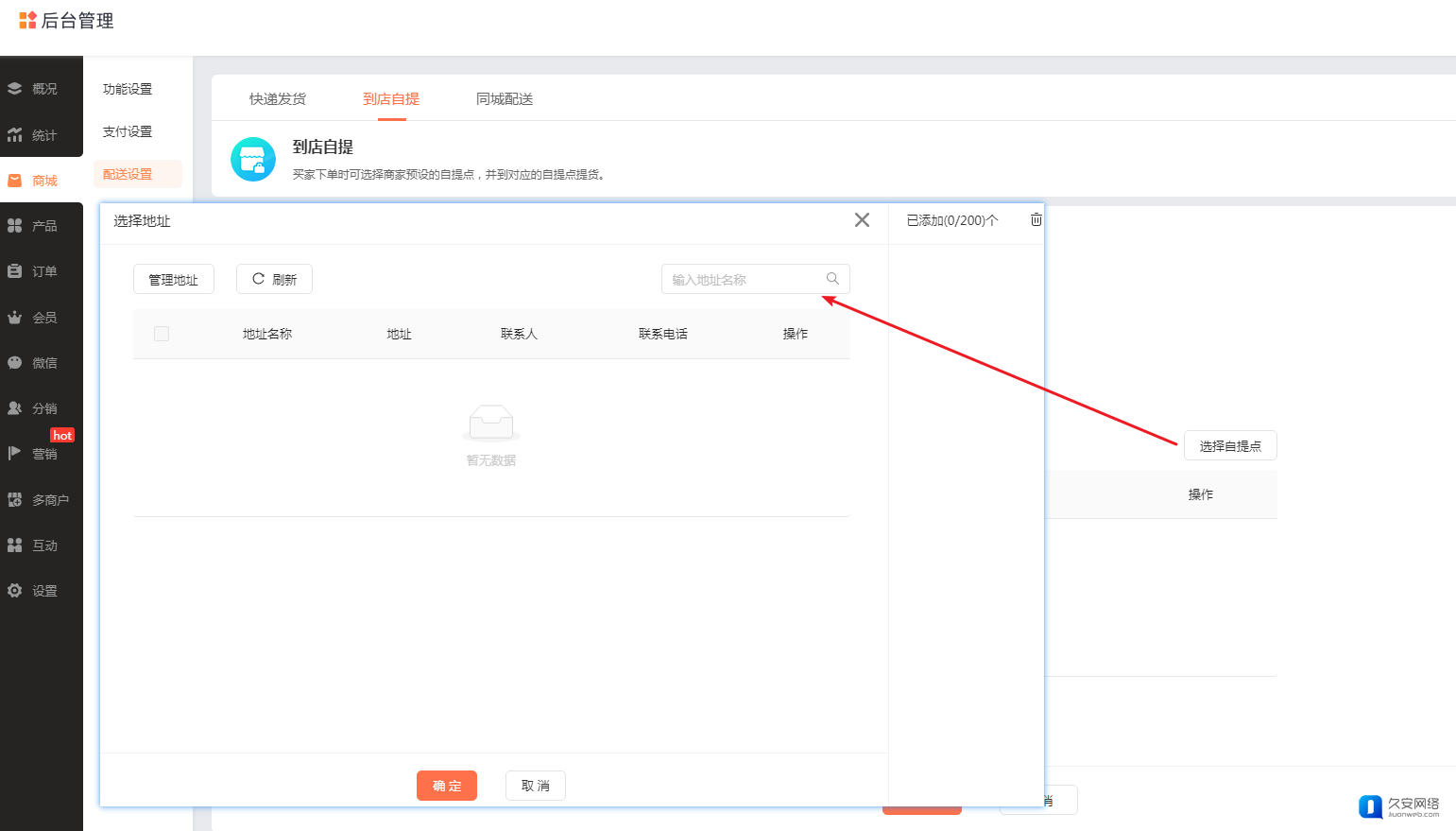Click the magnifier search icon in address field
The width and height of the screenshot is (1456, 831).
click(832, 279)
